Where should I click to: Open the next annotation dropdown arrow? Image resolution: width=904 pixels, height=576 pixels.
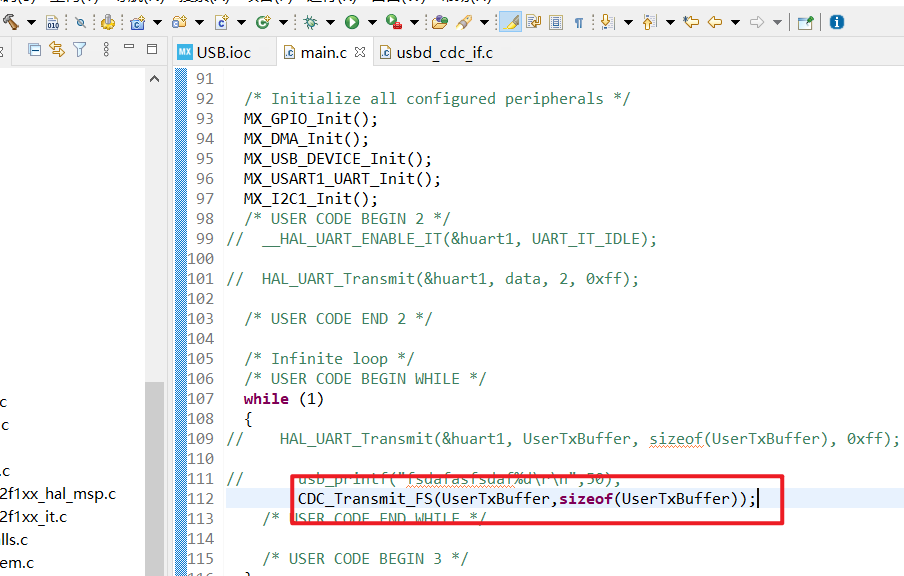(628, 22)
